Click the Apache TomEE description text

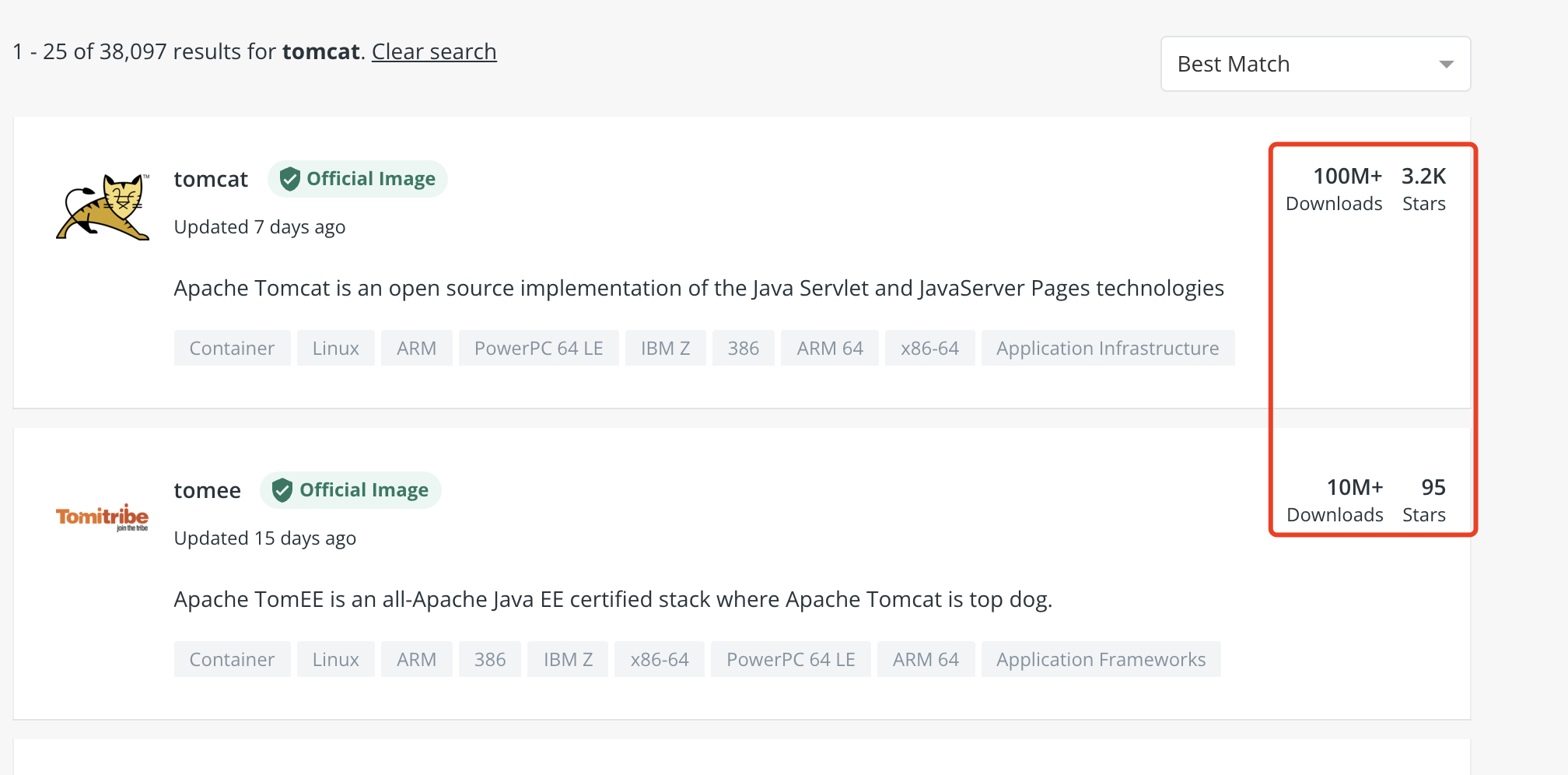click(612, 600)
